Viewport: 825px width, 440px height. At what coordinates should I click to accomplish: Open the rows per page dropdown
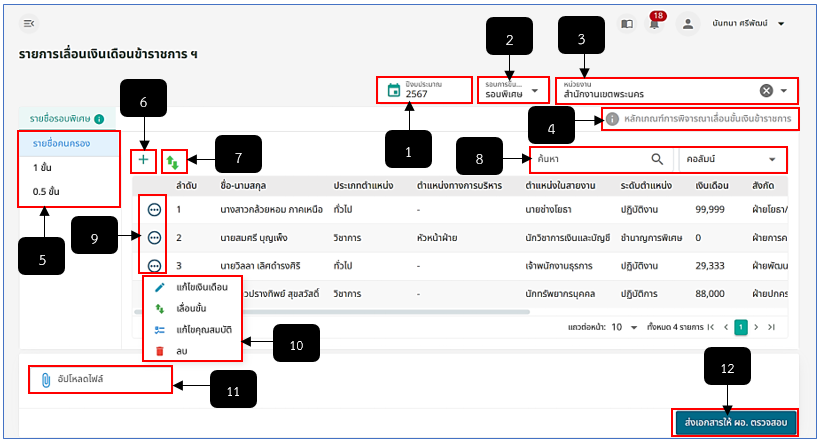coord(630,327)
